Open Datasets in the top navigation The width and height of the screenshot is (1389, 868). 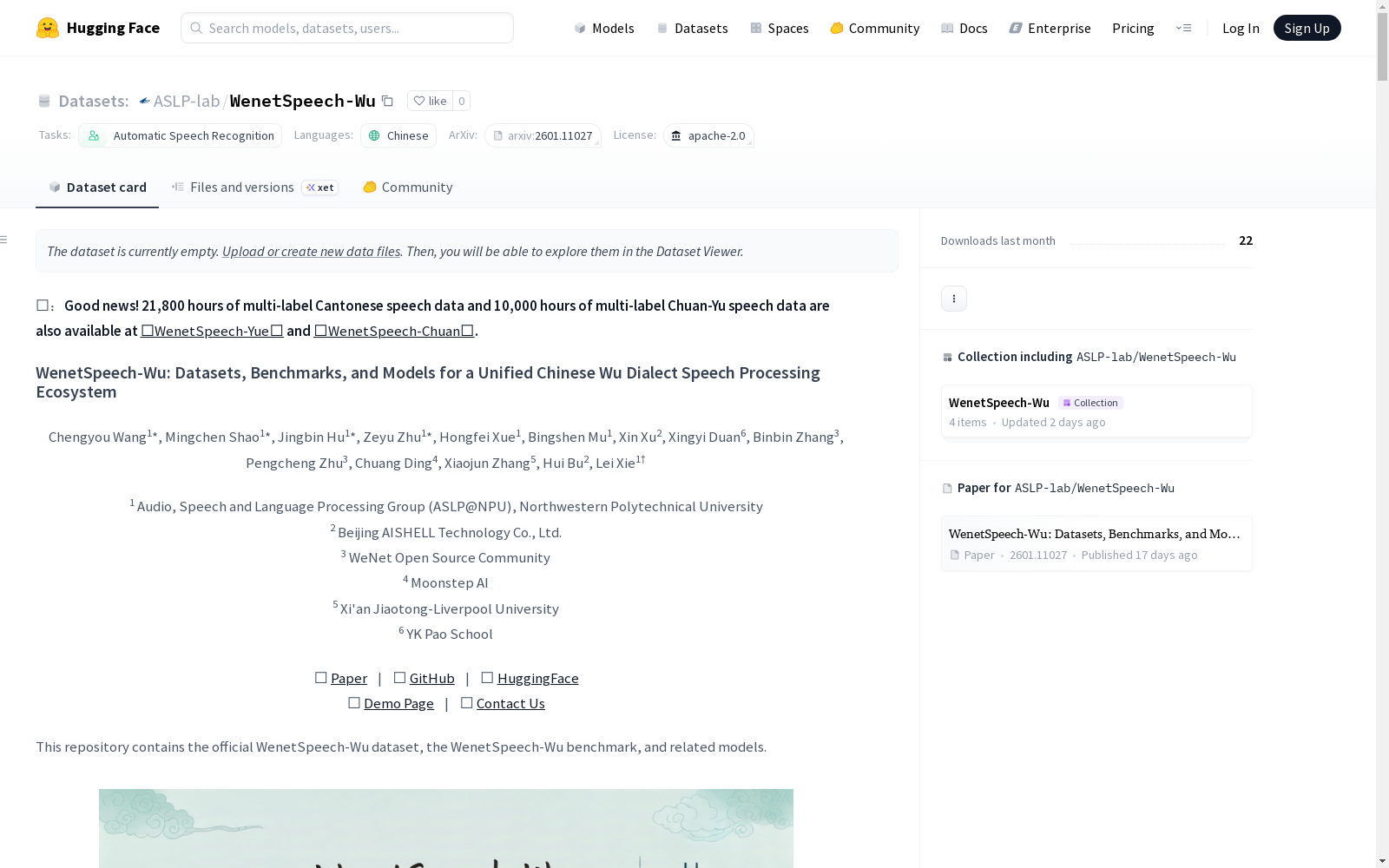pyautogui.click(x=692, y=28)
